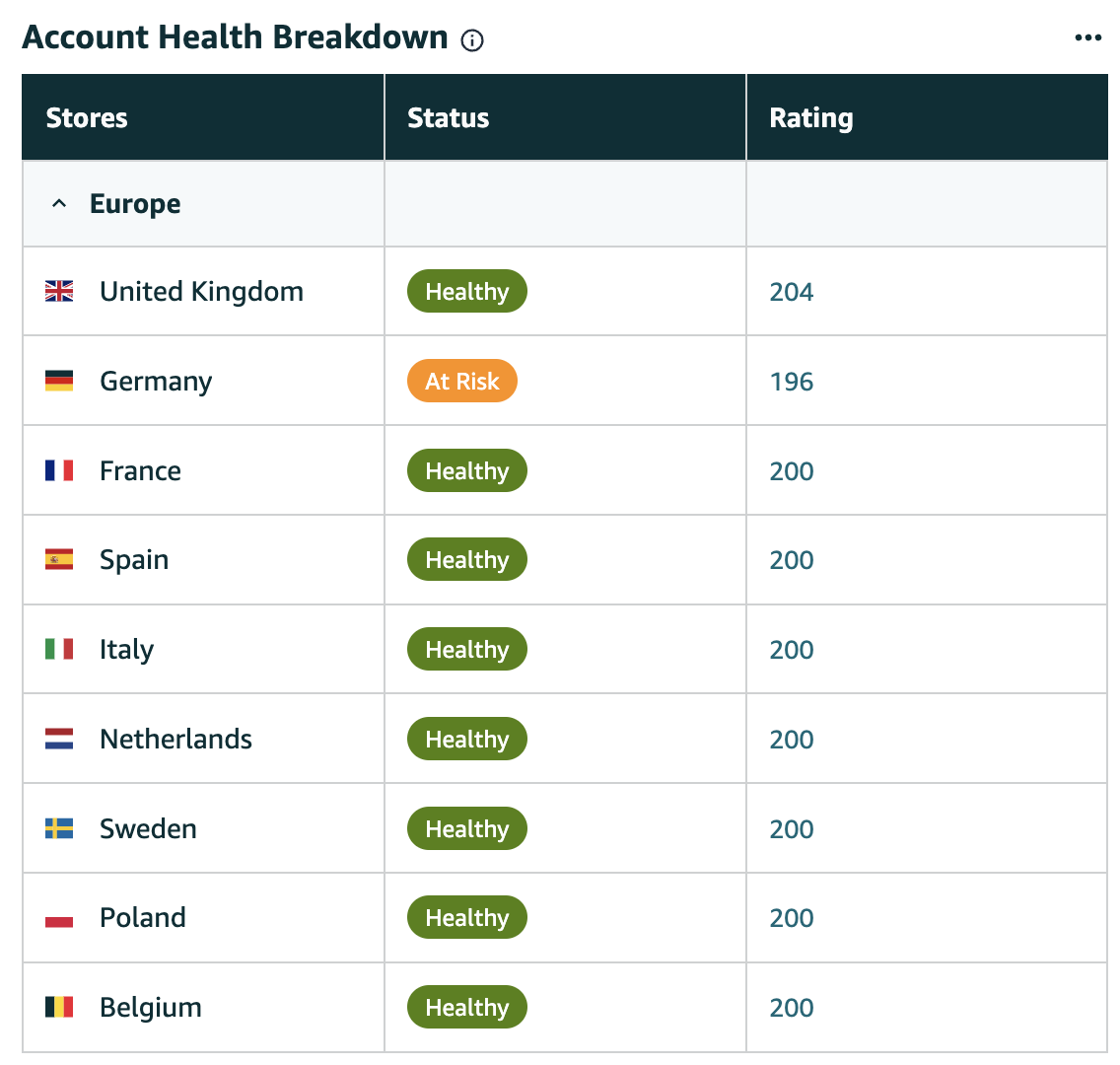Open the United Kingdom rating 204 link
The height and width of the screenshot is (1065, 1120).
point(792,292)
